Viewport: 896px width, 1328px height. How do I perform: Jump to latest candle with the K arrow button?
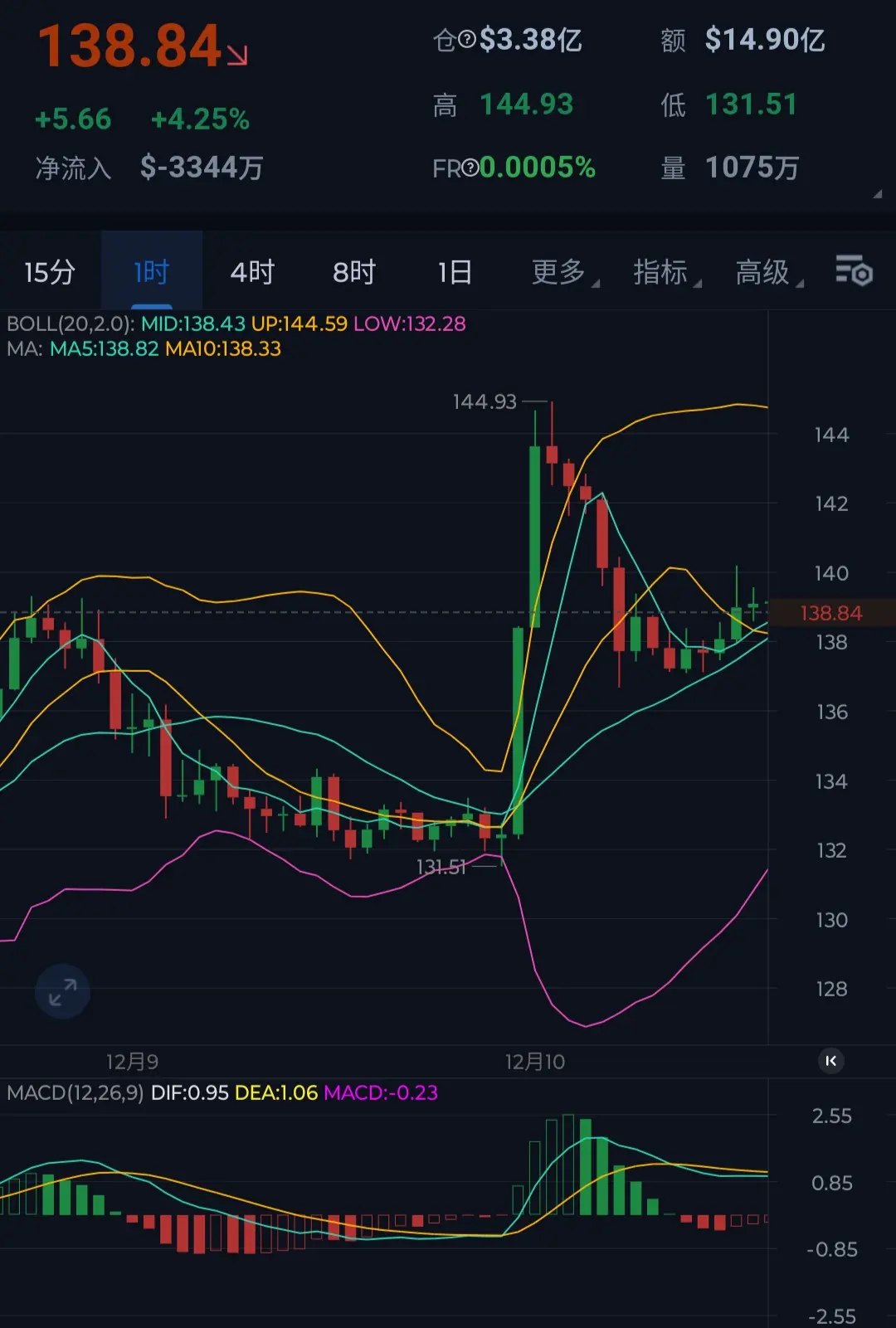tap(830, 1061)
